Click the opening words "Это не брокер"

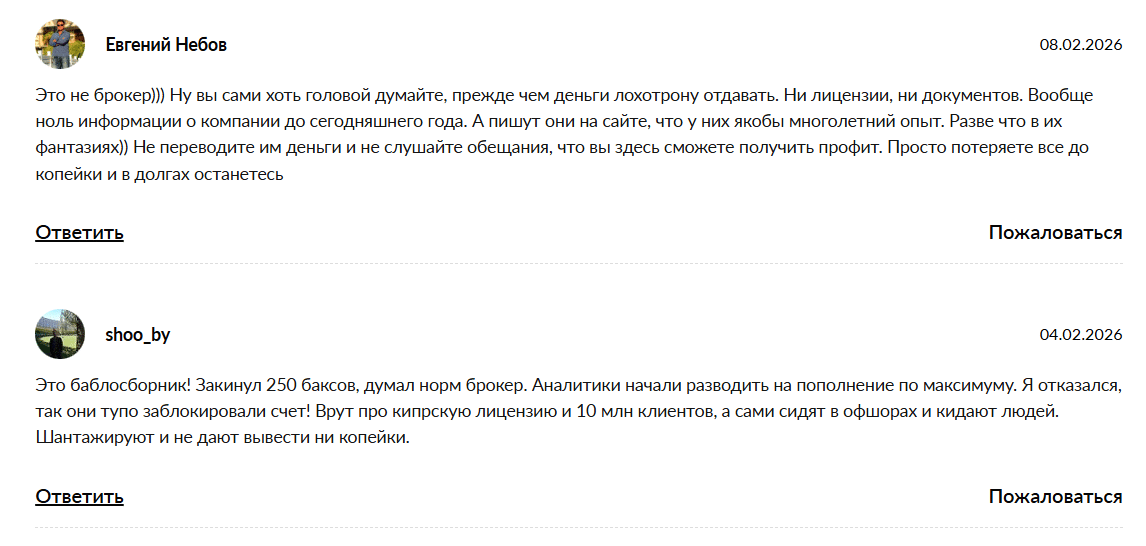pyautogui.click(x=92, y=96)
